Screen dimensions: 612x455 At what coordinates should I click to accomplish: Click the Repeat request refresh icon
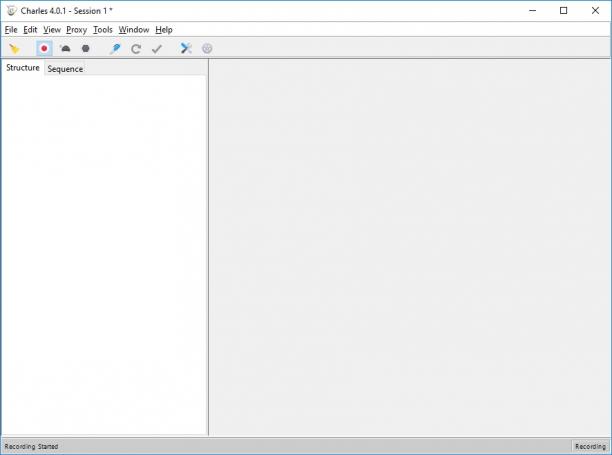[136, 49]
